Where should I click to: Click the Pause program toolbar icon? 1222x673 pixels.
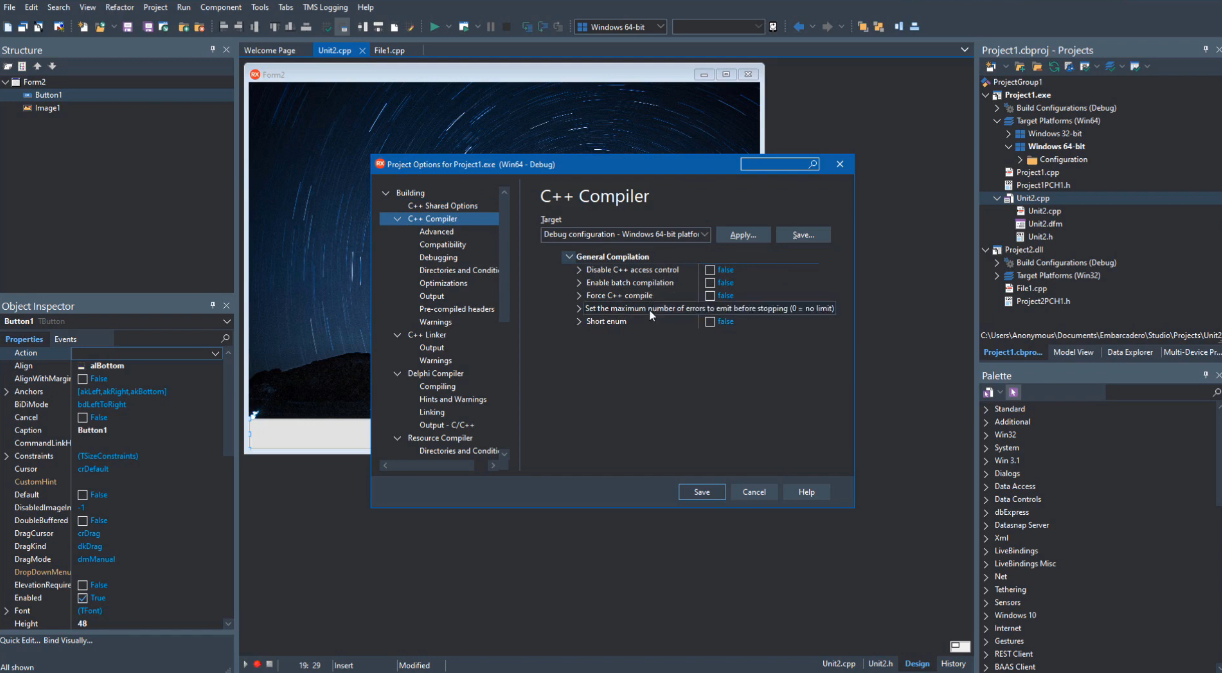(490, 27)
